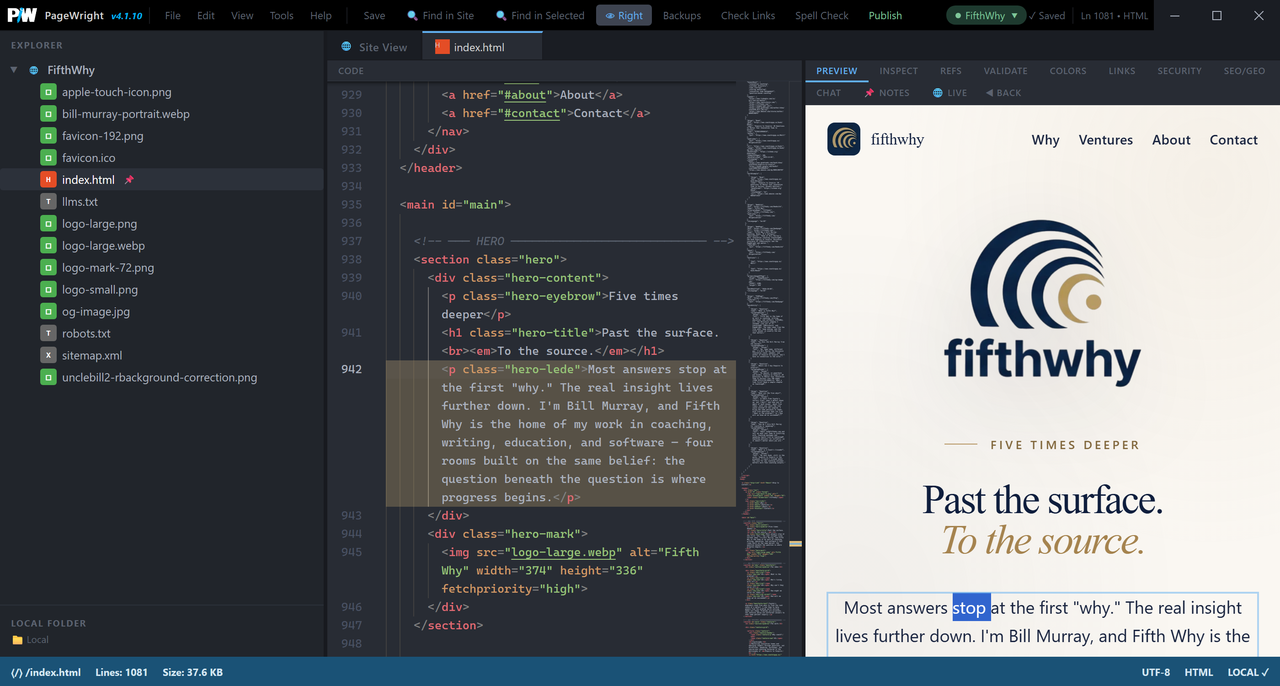This screenshot has height=686, width=1280.
Task: Open the Help menu
Action: (321, 16)
